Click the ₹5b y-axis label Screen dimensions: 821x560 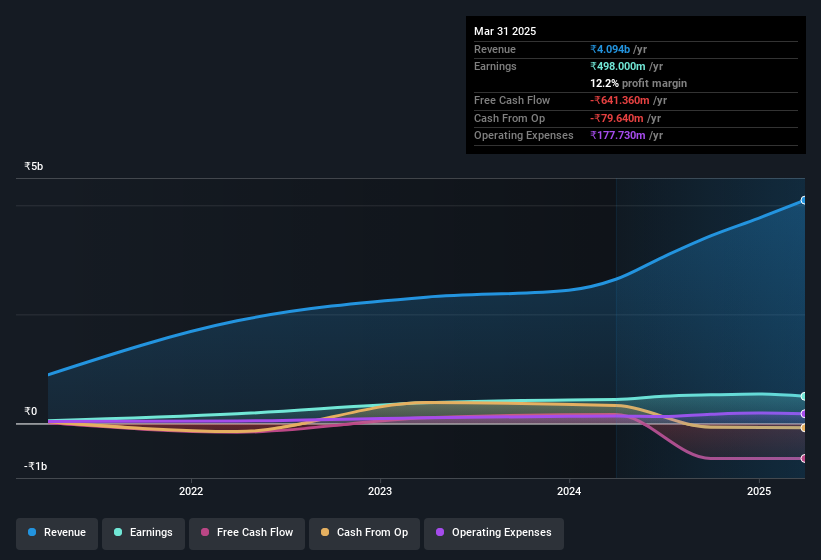34,166
